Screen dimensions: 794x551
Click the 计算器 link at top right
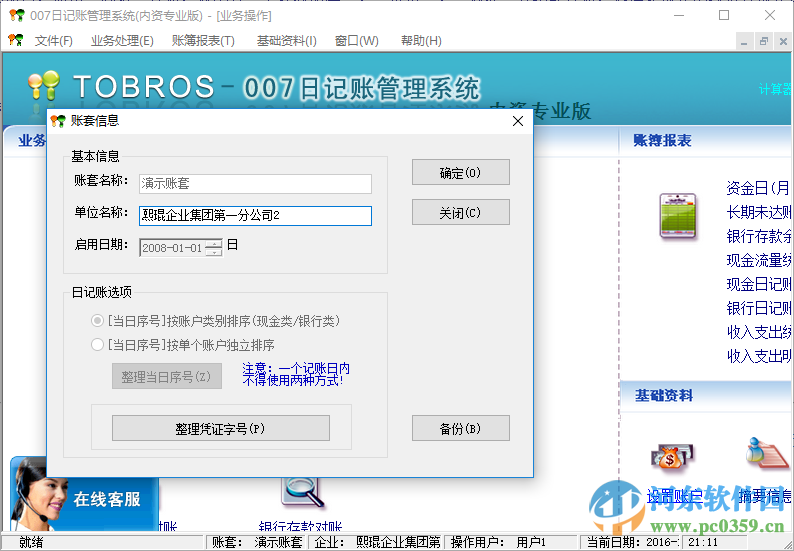pyautogui.click(x=775, y=90)
